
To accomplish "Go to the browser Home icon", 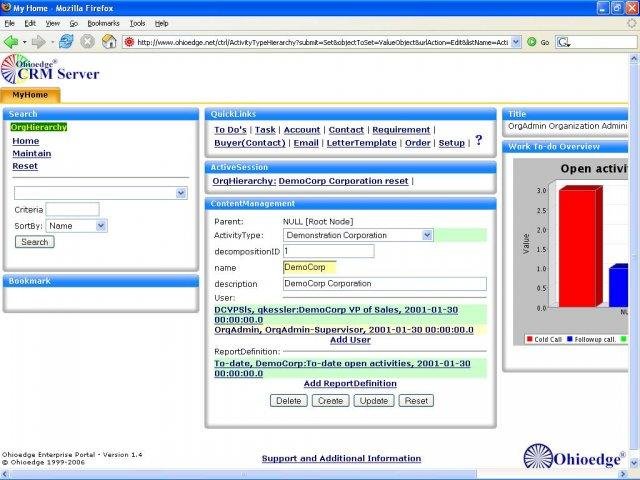I will point(109,42).
